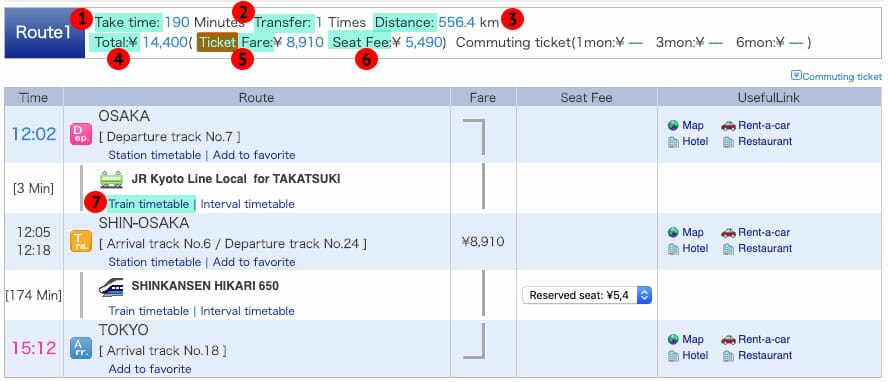Open Interval timetable for JR Kyoto Line Local
This screenshot has height=382, width=888.
pyautogui.click(x=247, y=204)
